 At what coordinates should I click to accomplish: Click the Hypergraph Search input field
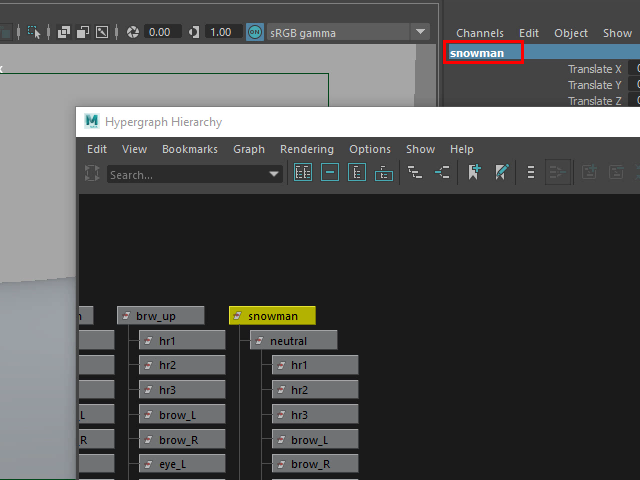click(x=185, y=174)
